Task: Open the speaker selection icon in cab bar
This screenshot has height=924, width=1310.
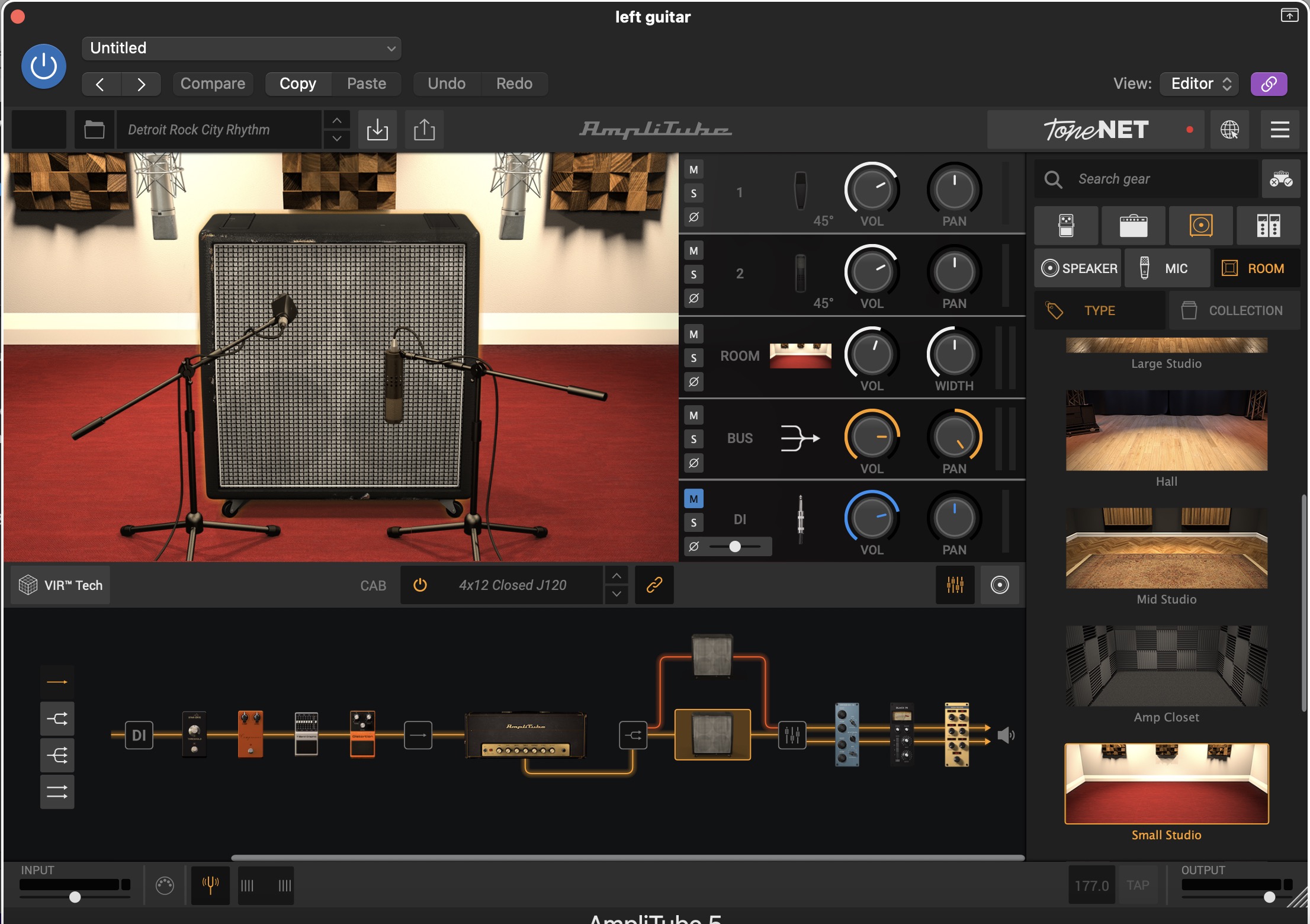Action: [1000, 585]
